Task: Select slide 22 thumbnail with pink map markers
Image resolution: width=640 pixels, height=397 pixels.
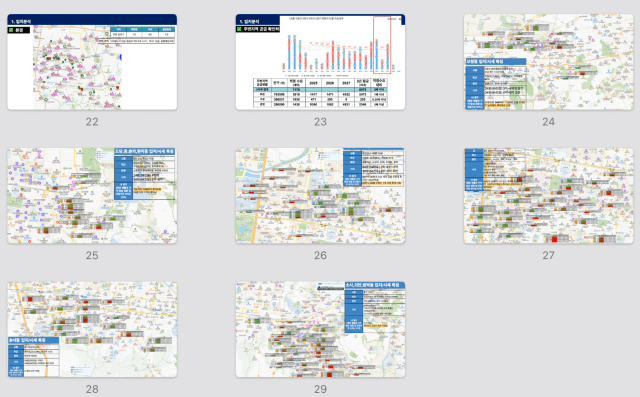Action: (x=92, y=62)
